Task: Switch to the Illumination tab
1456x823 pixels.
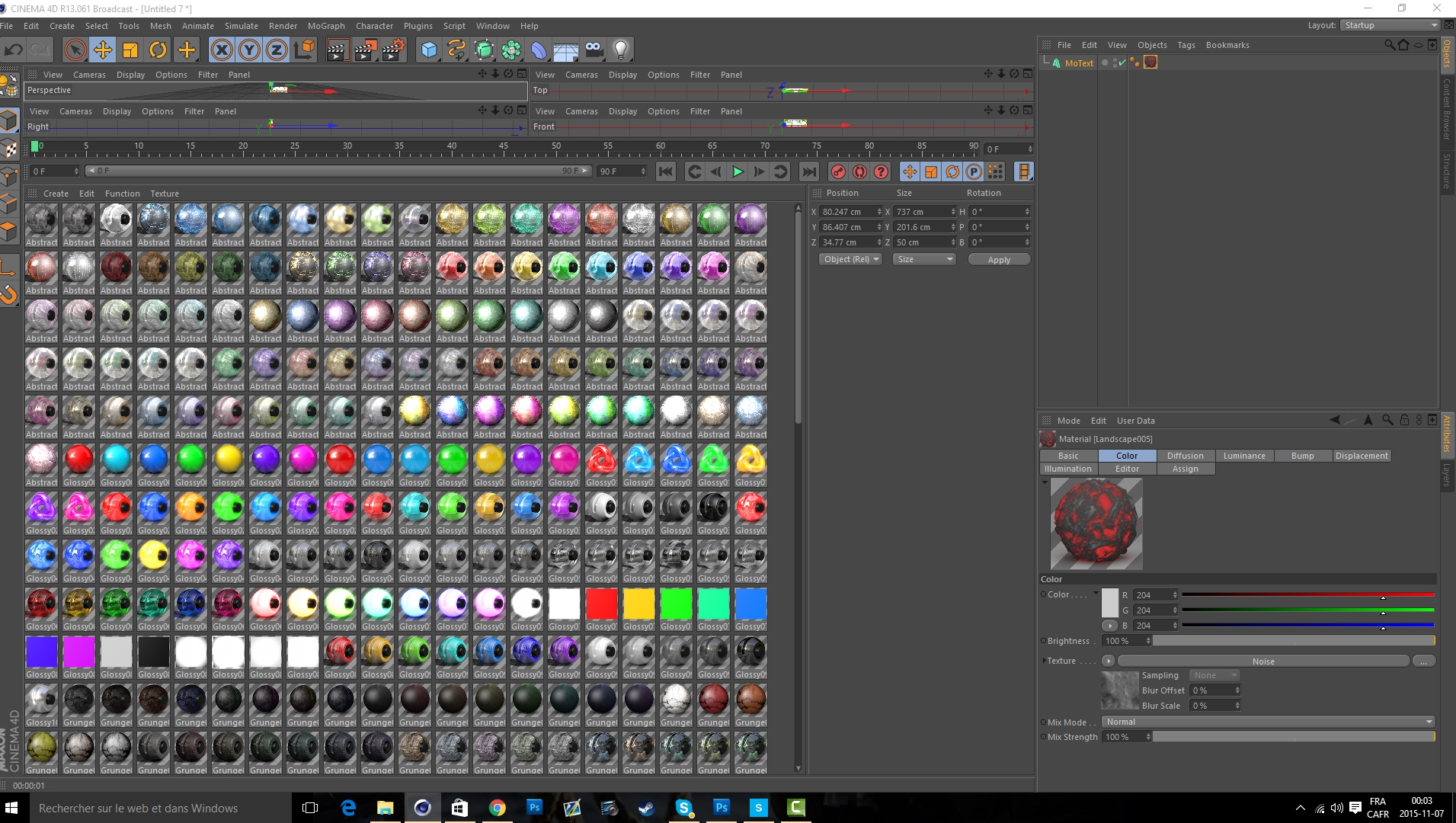Action: tap(1068, 469)
